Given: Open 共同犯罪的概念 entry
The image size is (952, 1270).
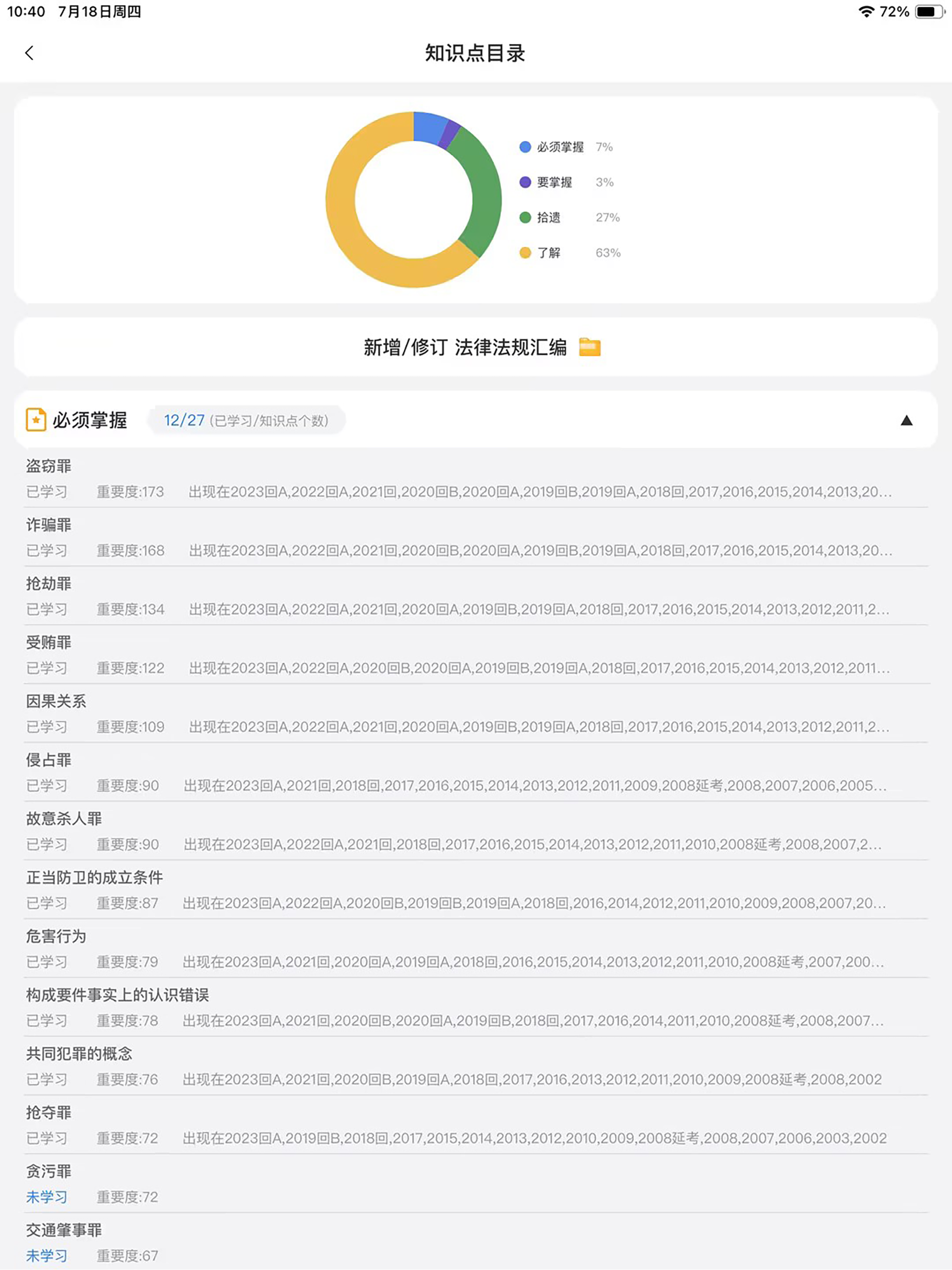Looking at the screenshot, I should [x=476, y=1067].
